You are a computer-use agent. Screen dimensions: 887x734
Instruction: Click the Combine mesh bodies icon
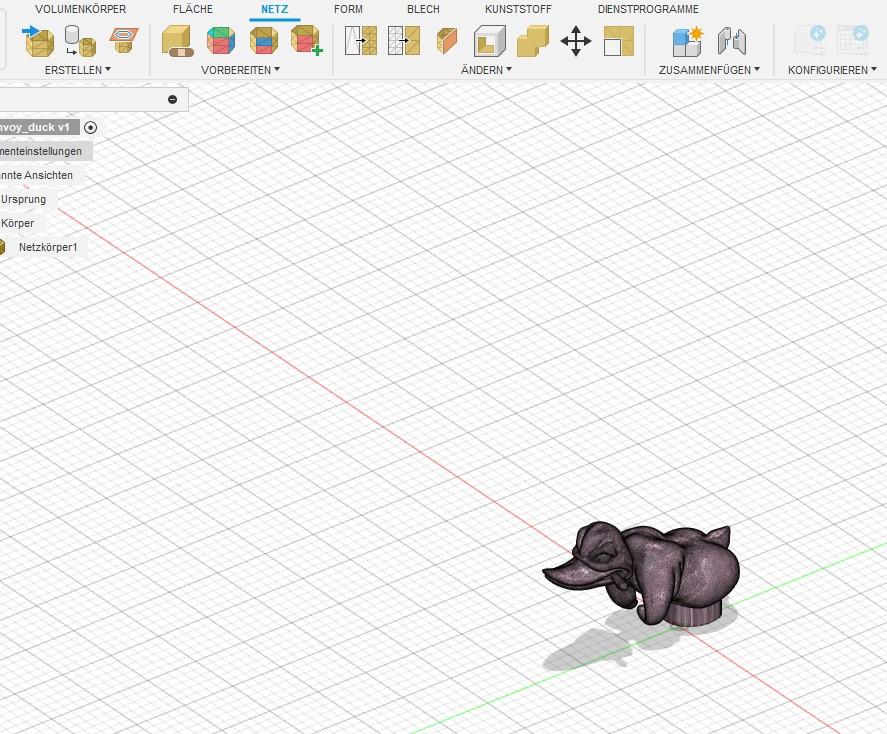[533, 41]
